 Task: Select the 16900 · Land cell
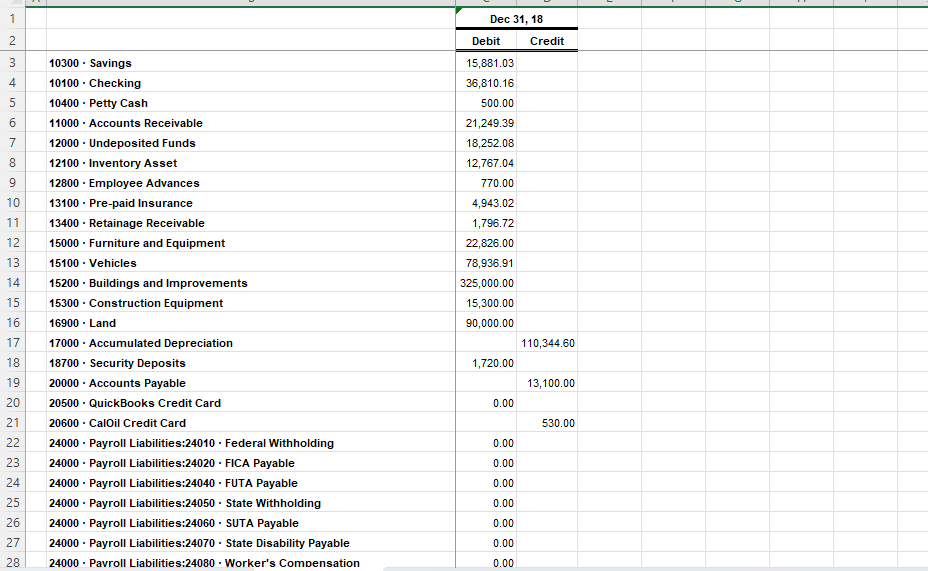point(251,323)
